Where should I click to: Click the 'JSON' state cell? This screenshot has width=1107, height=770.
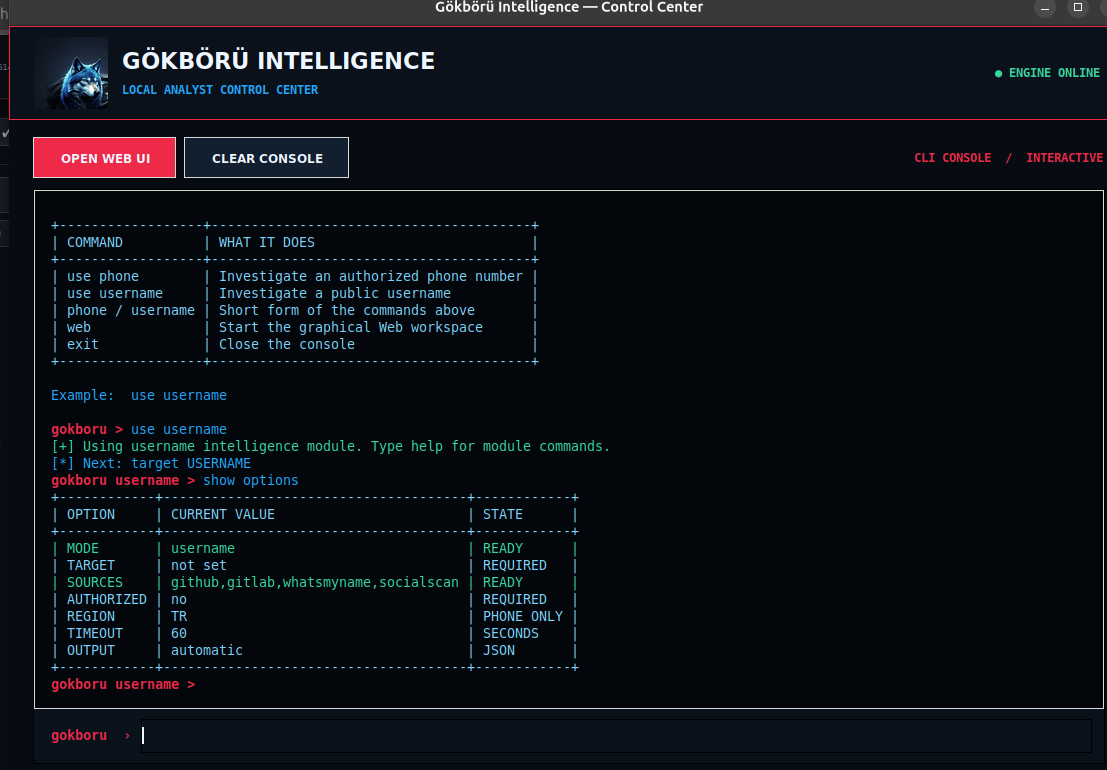point(498,650)
